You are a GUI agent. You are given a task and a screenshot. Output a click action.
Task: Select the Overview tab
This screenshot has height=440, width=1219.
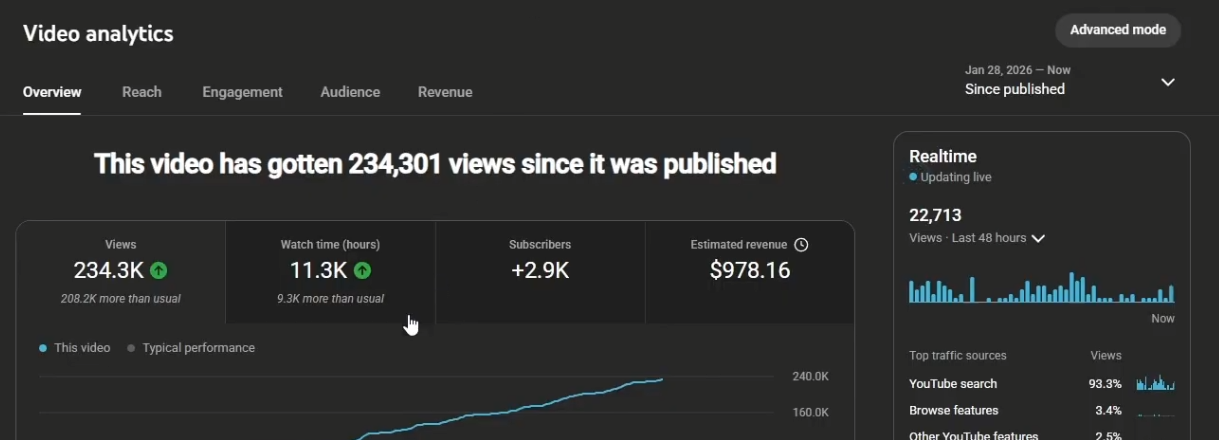click(x=52, y=92)
